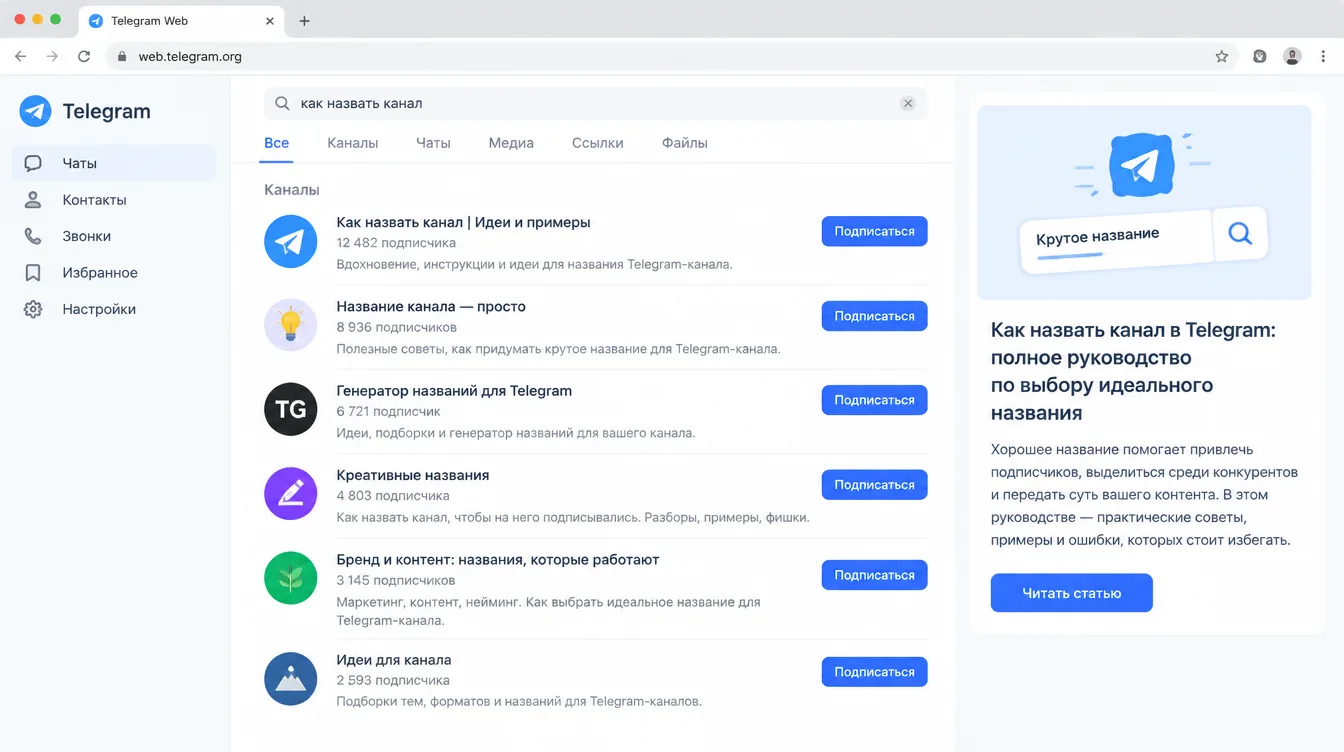Subscribe to Бренд и контент channel
The width and height of the screenshot is (1344, 752).
coord(875,575)
